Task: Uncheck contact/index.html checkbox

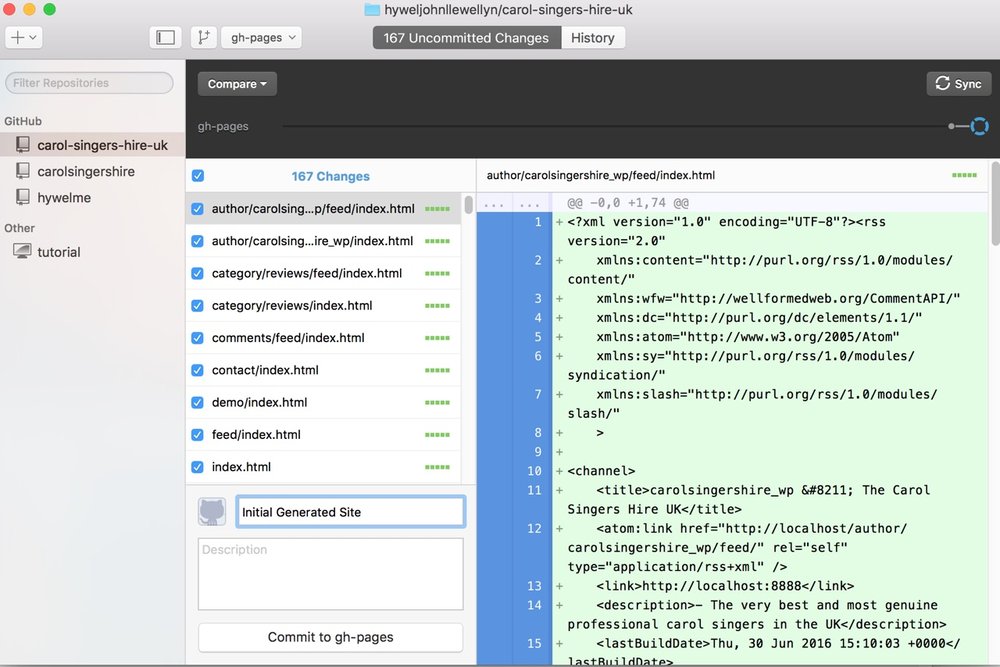Action: 198,370
